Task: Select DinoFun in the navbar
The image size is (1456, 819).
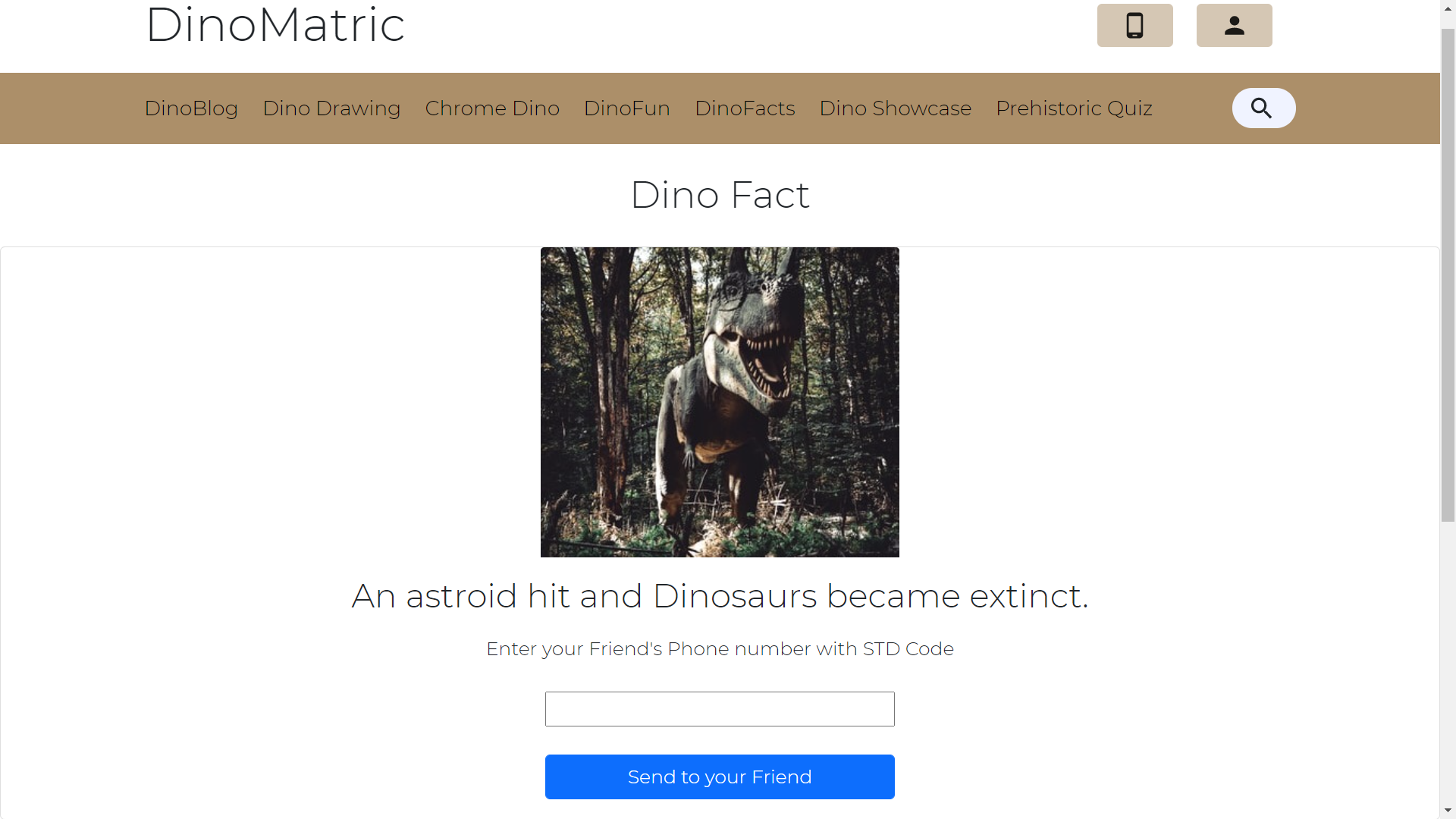Action: 626,108
